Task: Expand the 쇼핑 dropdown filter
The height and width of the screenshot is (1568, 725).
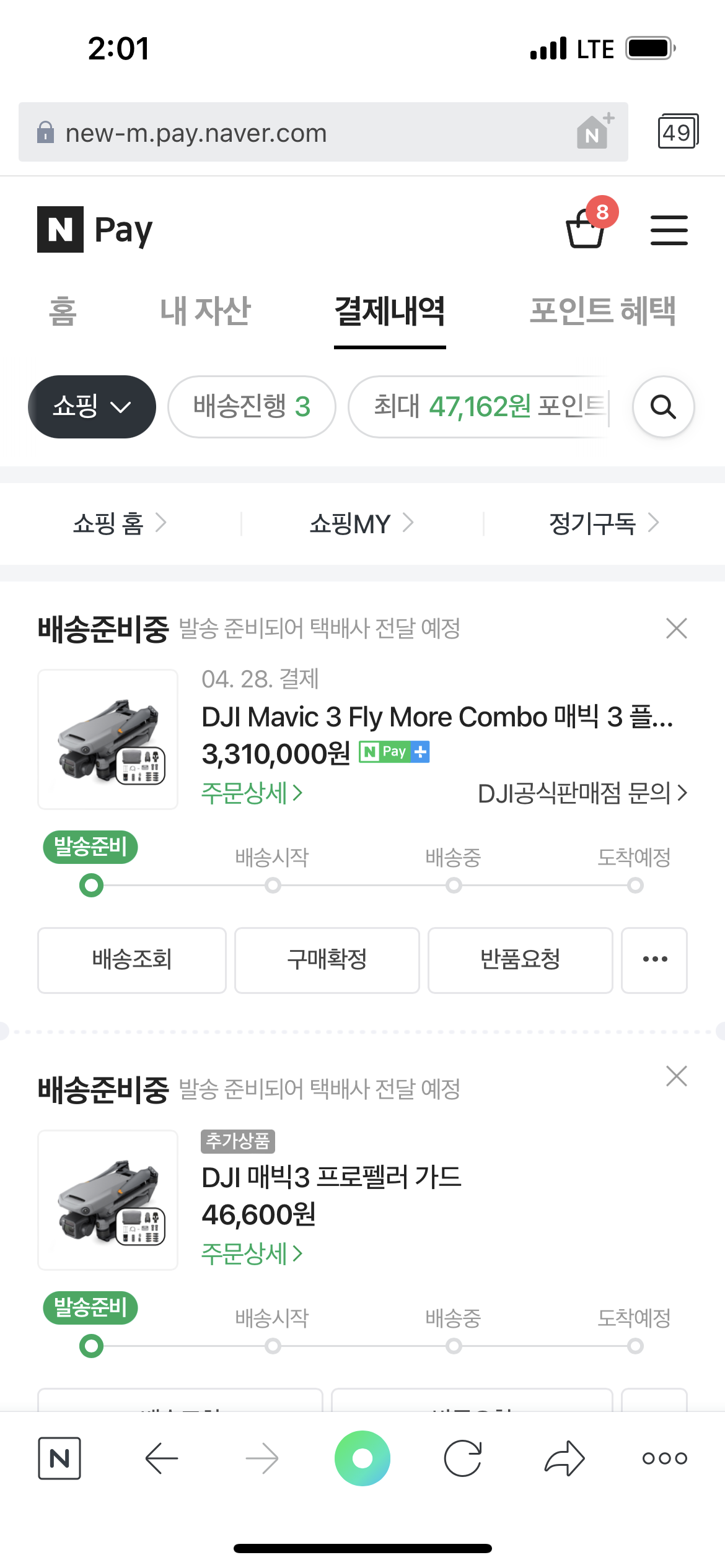Action: click(x=92, y=407)
